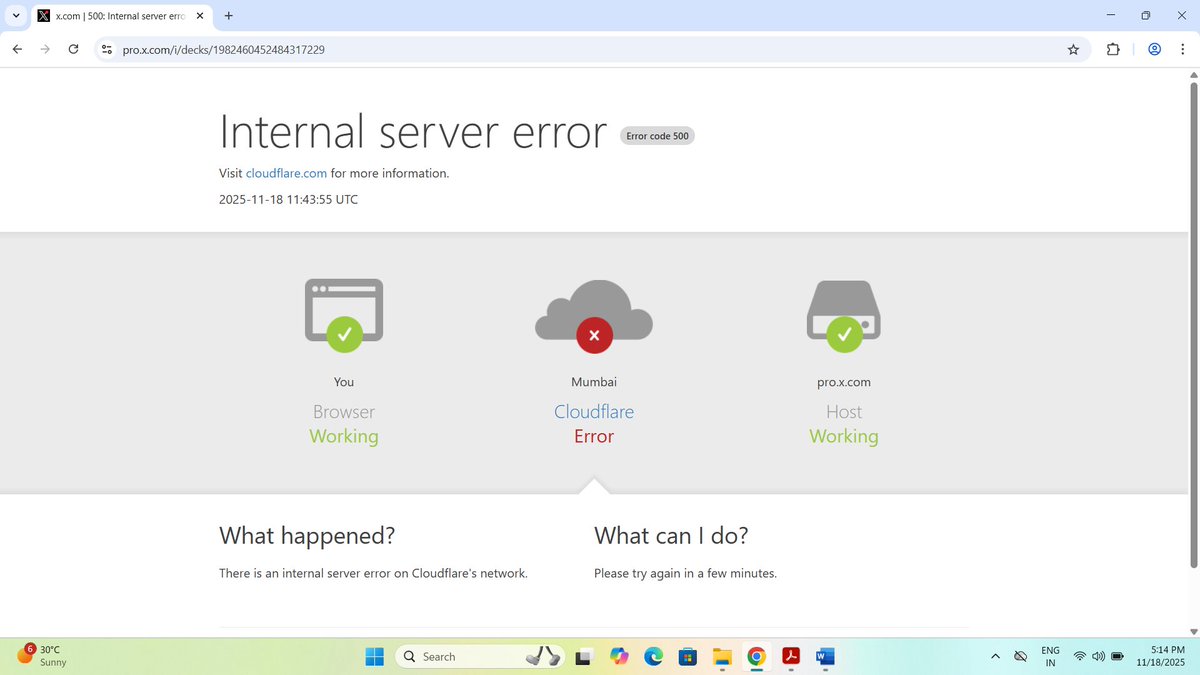Click the timestamp 2025-11-18 11:43:55 UTC
Screen dimensions: 1200x675
tap(288, 199)
